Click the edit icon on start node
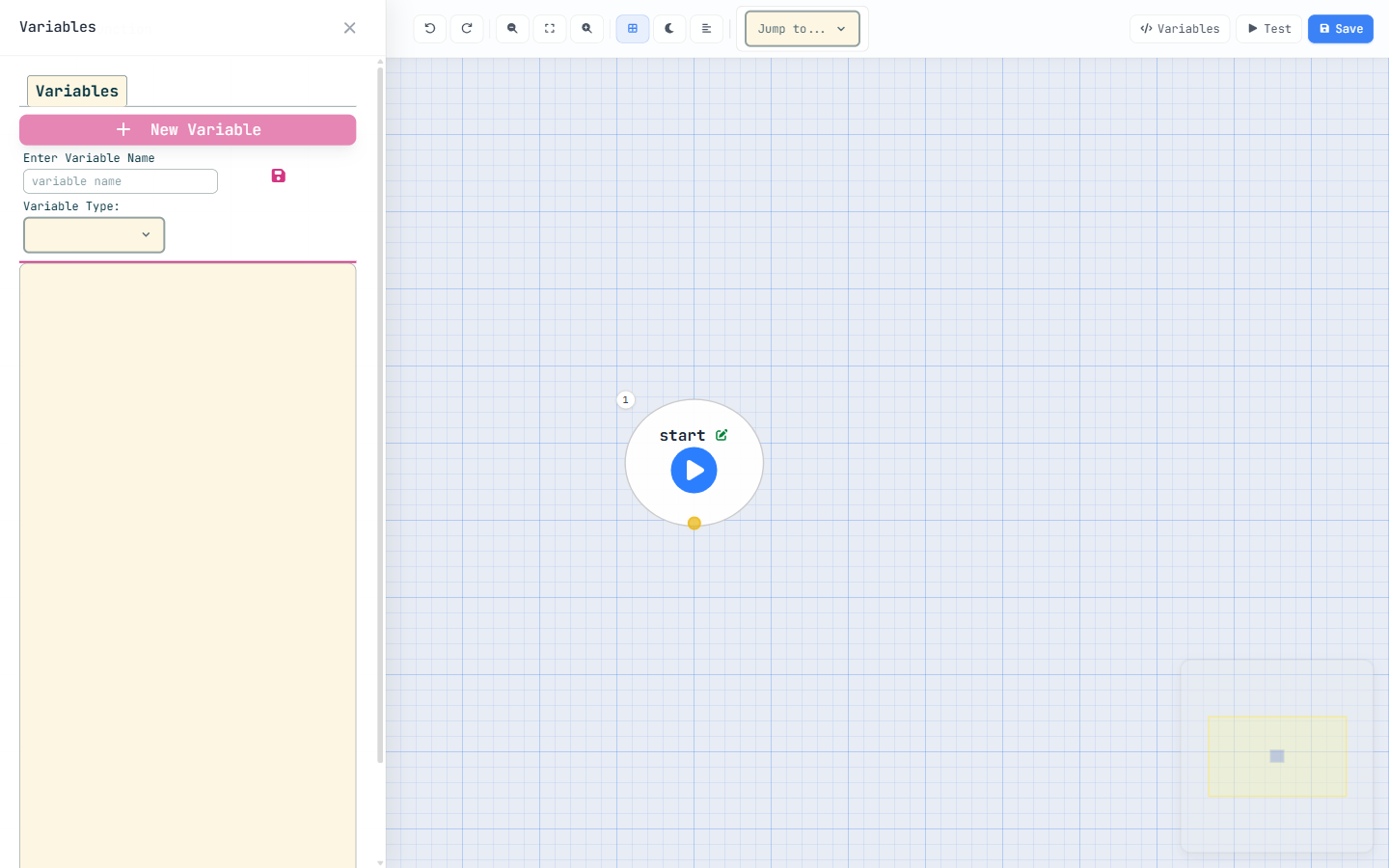1389x868 pixels. click(x=722, y=435)
